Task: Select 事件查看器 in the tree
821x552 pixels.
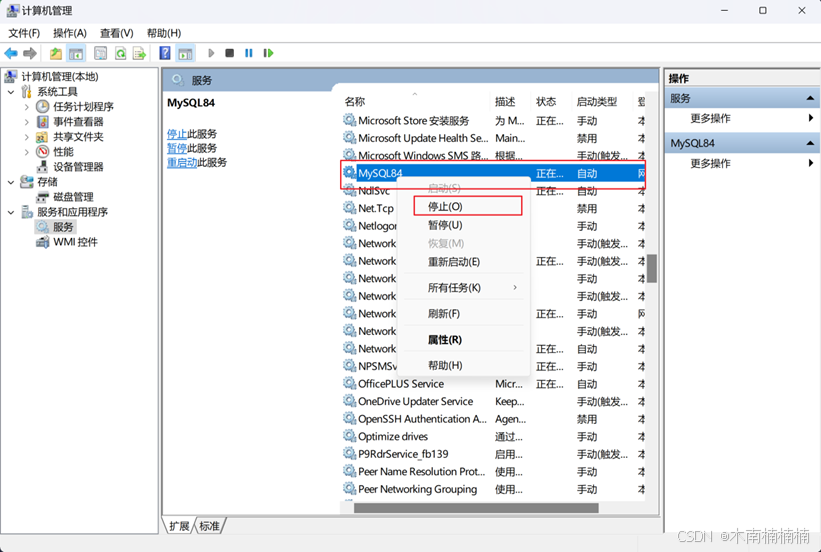Action: coord(78,122)
